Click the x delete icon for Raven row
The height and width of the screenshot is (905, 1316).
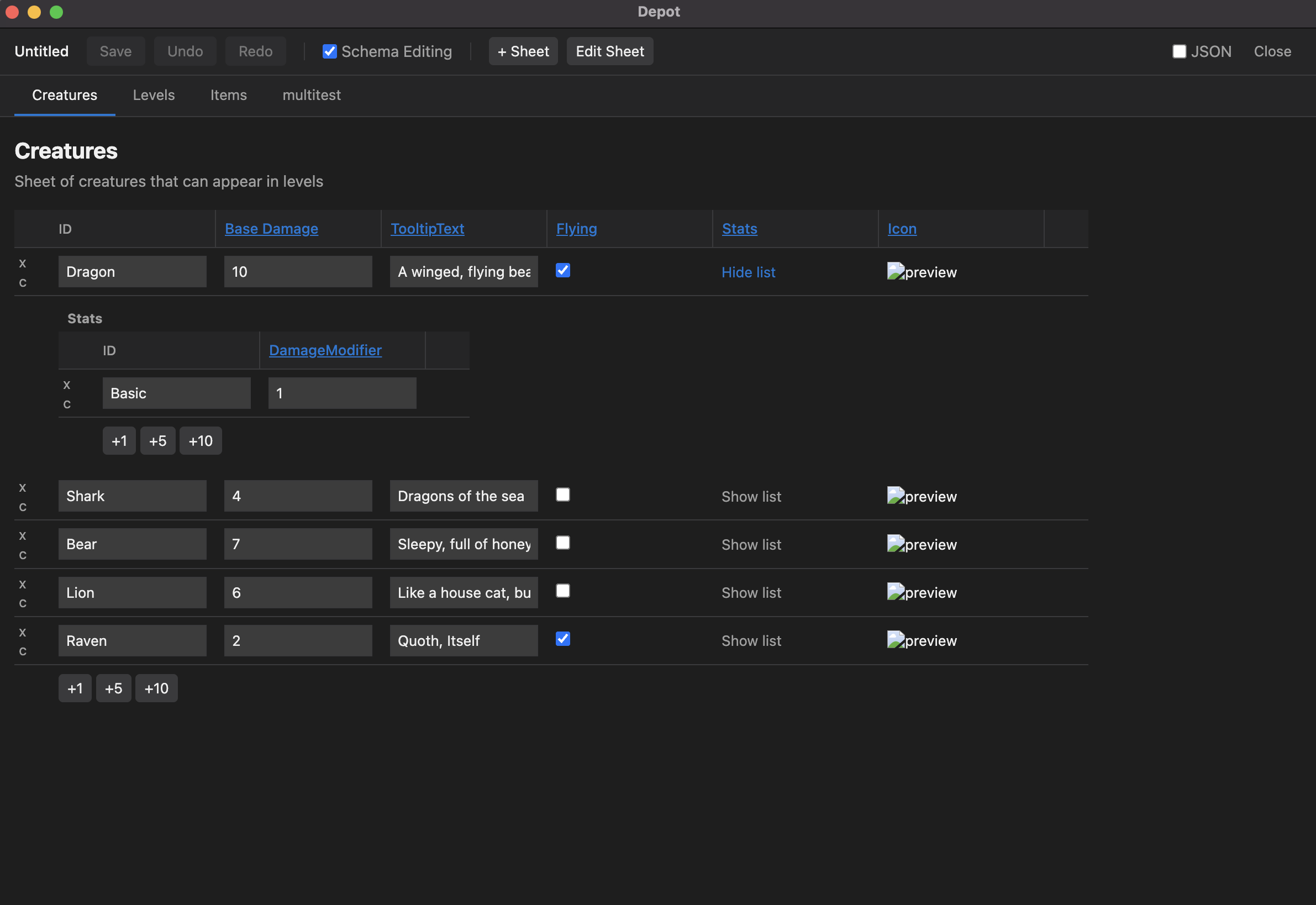tap(23, 632)
